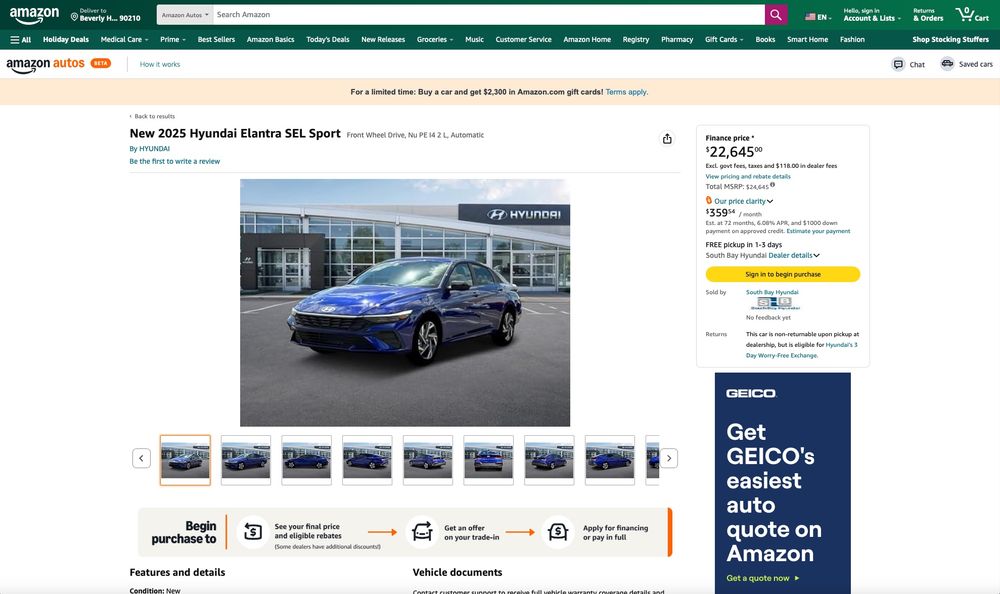
Task: Click Terms apply link in banner
Action: coord(626,92)
